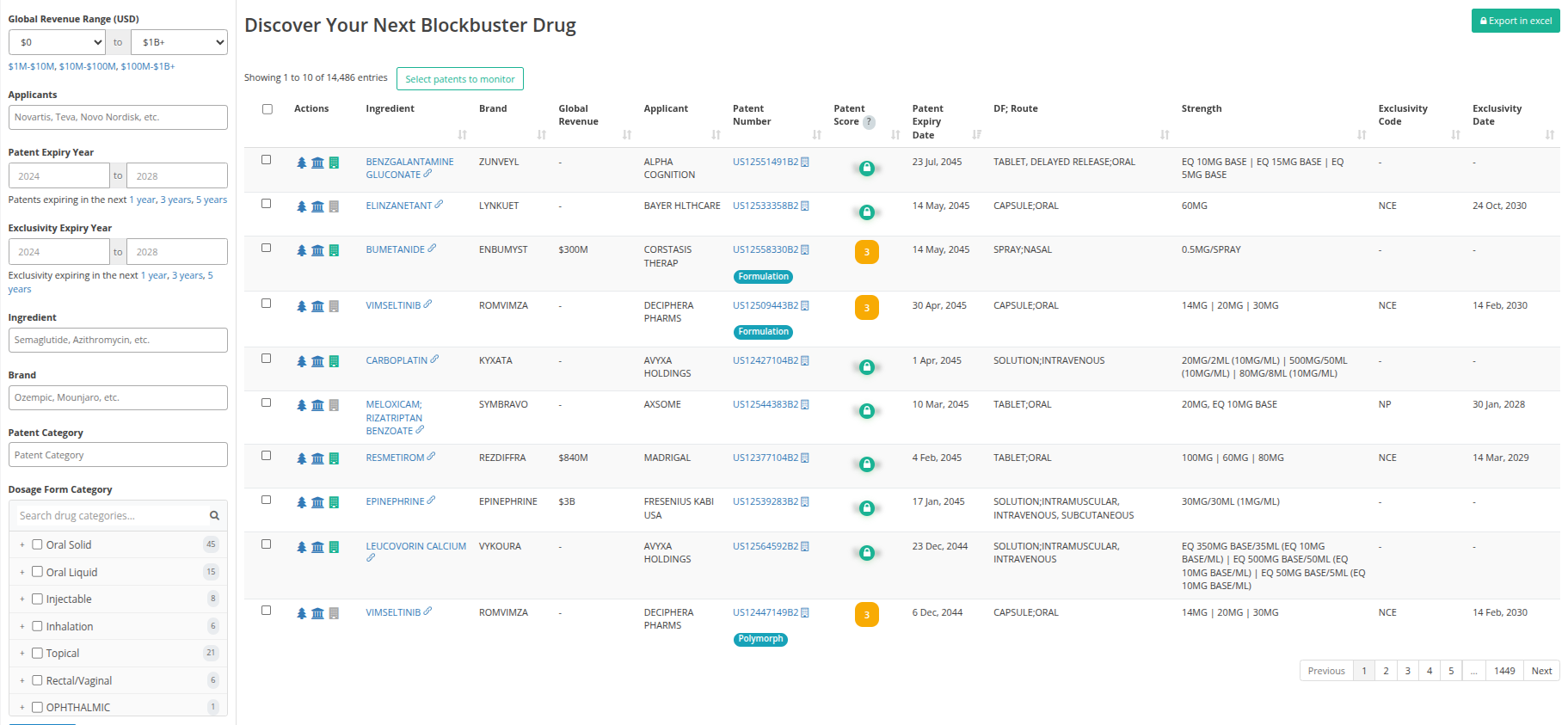This screenshot has width=1568, height=725.
Task: Click the link icon beside RESMETIROM
Action: click(431, 457)
